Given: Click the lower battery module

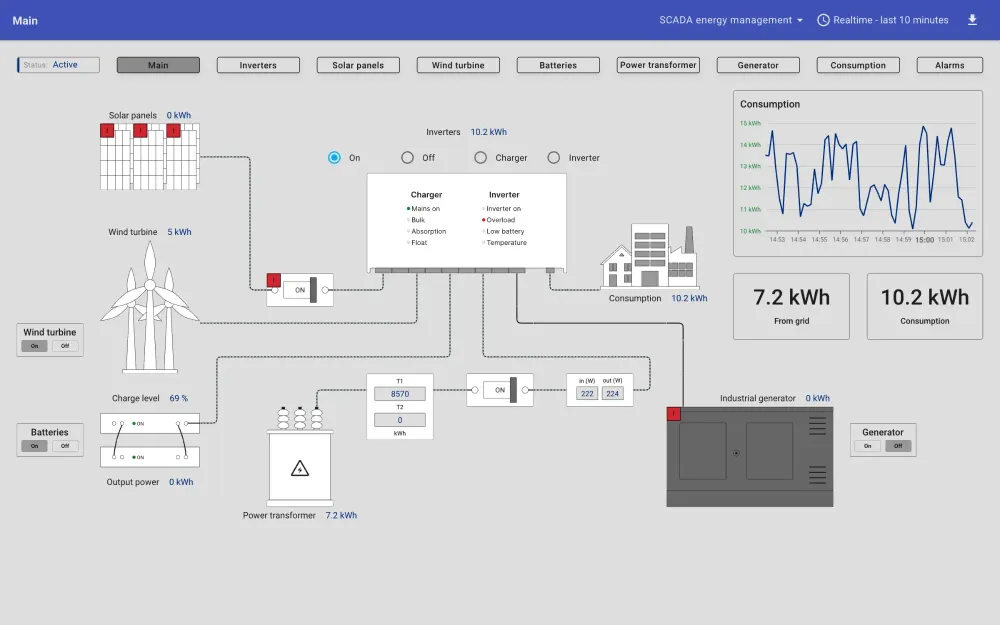Looking at the screenshot, I should [x=150, y=457].
